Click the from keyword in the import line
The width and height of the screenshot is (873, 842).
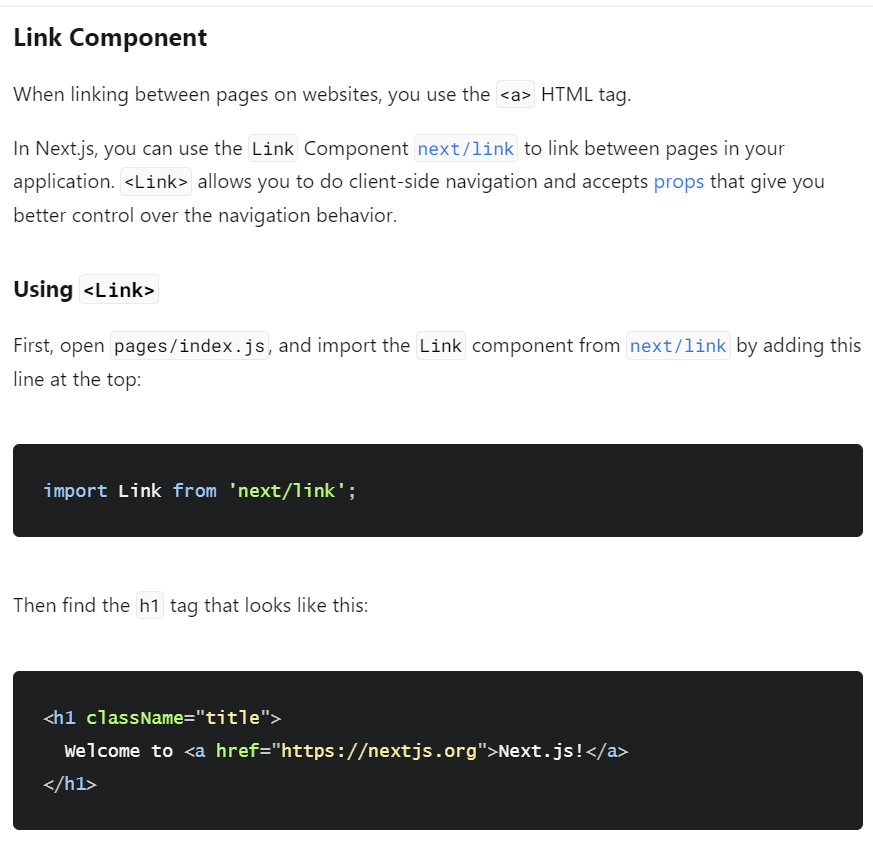194,491
